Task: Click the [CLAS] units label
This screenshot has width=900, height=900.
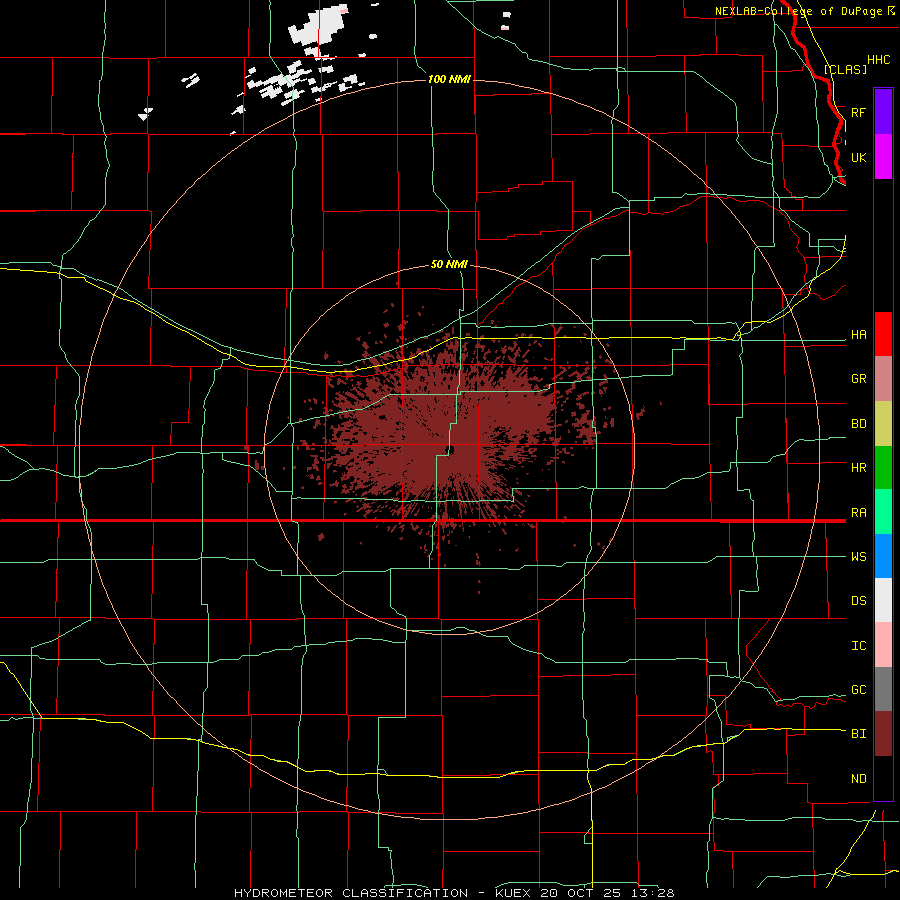Action: (x=845, y=69)
